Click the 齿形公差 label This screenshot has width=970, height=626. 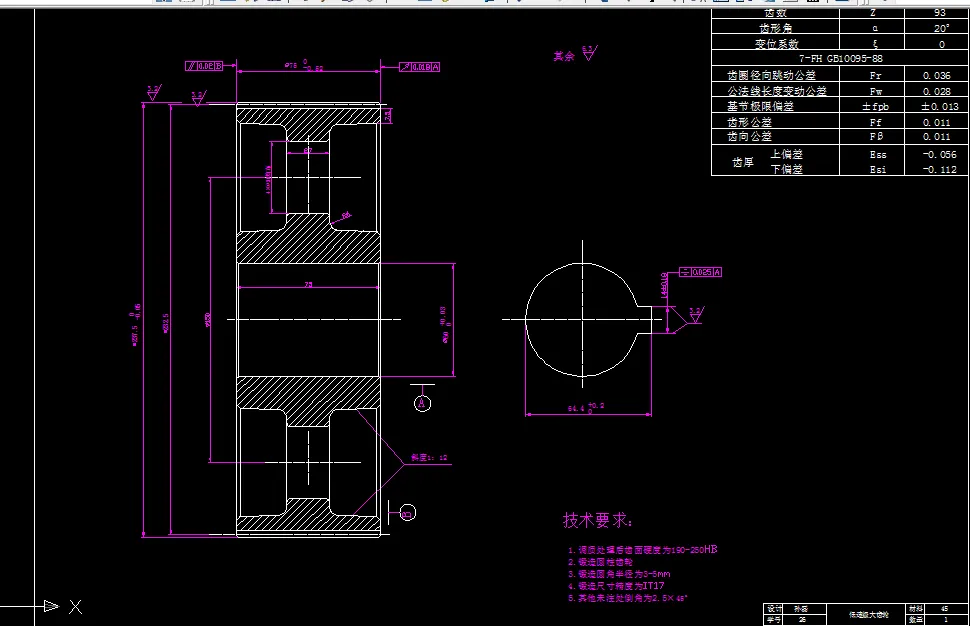pos(749,122)
